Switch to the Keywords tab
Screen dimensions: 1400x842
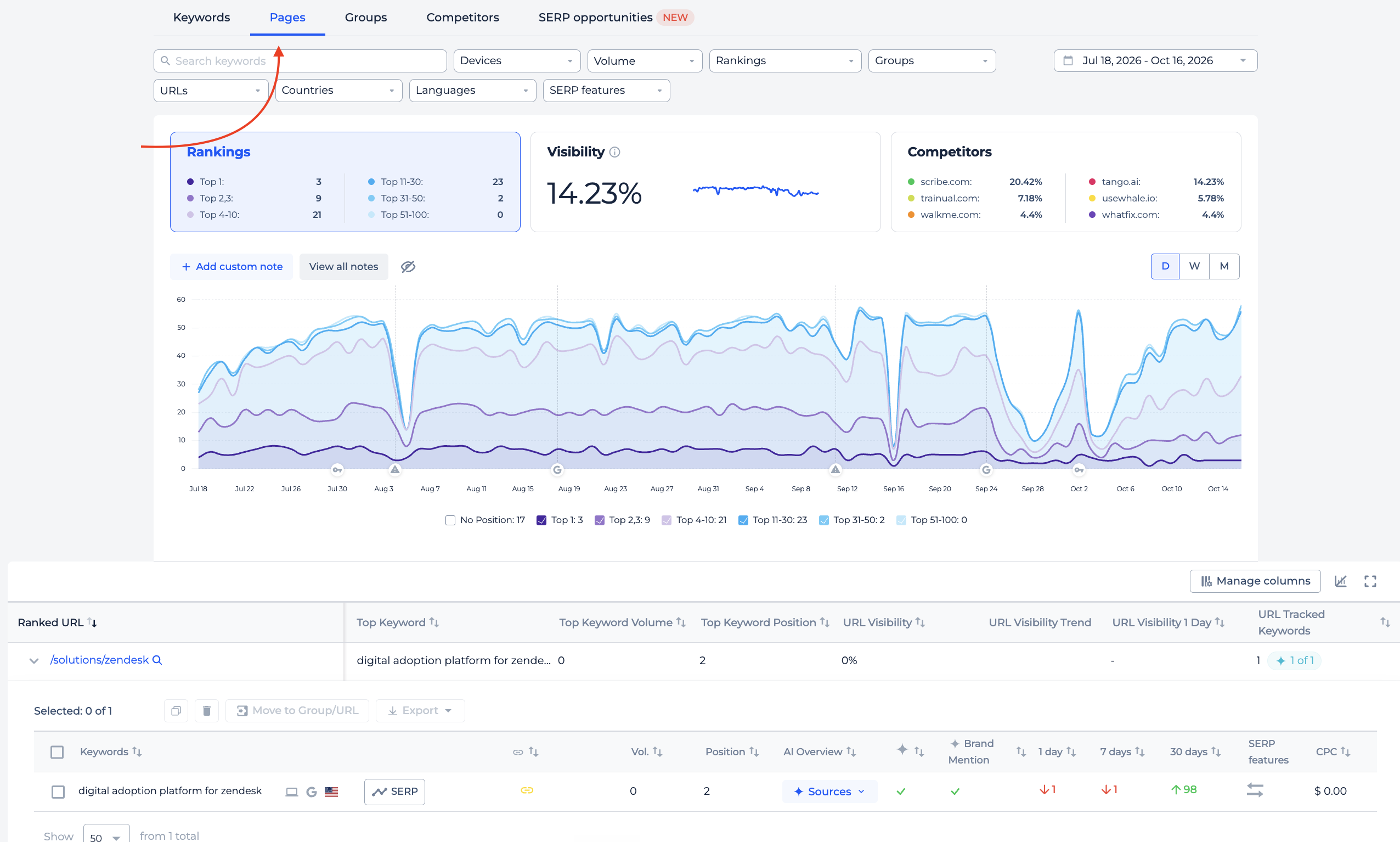tap(201, 18)
